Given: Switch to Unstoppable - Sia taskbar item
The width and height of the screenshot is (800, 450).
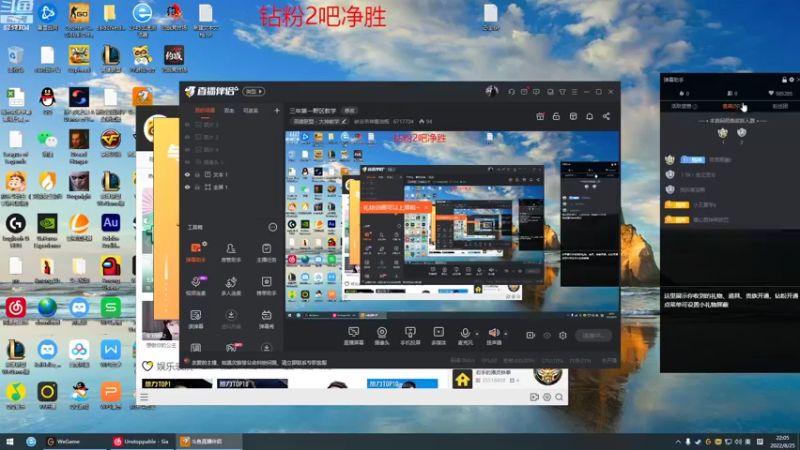Looking at the screenshot, I should tap(142, 441).
